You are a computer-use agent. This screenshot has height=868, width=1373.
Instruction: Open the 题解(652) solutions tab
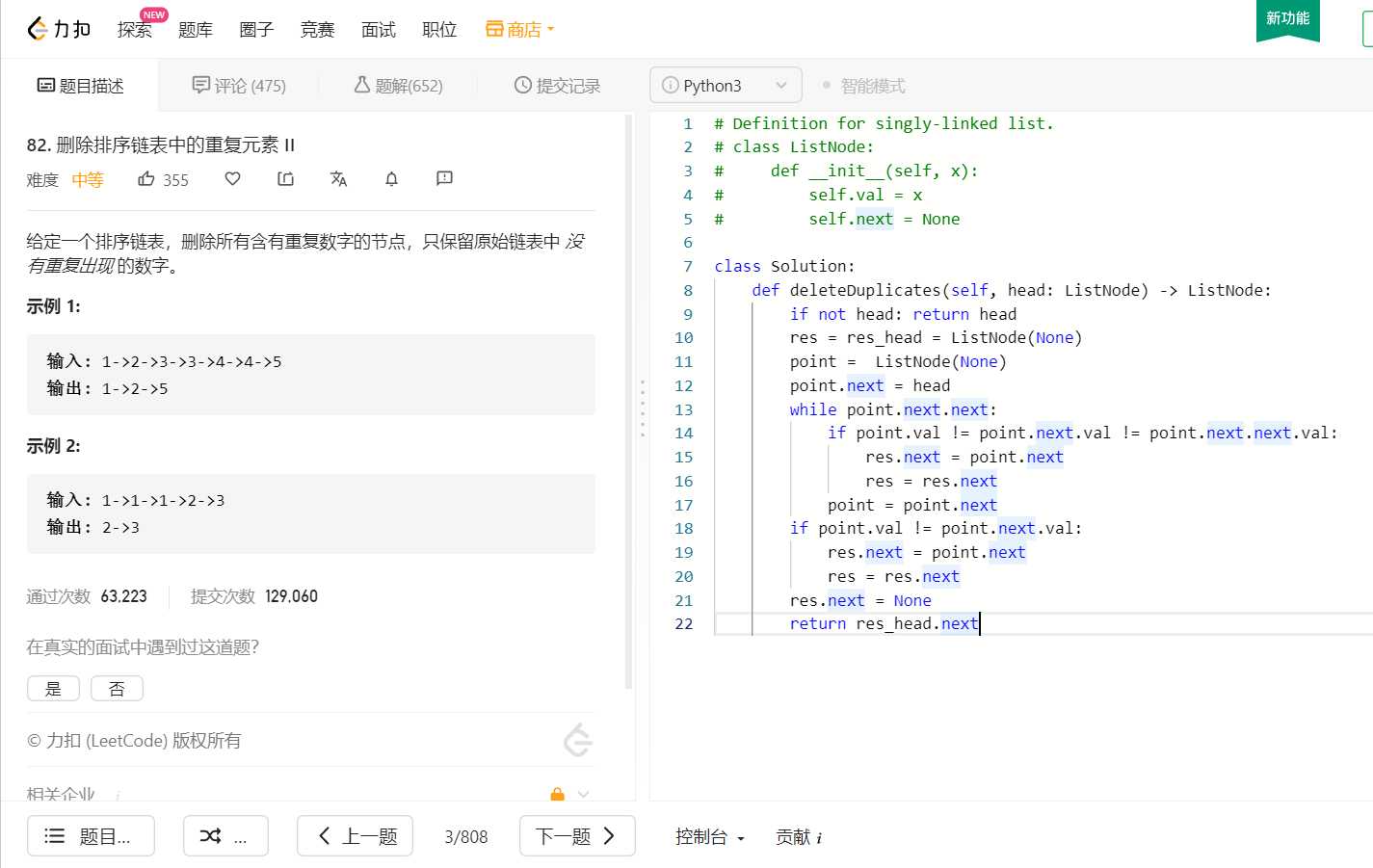click(x=398, y=86)
